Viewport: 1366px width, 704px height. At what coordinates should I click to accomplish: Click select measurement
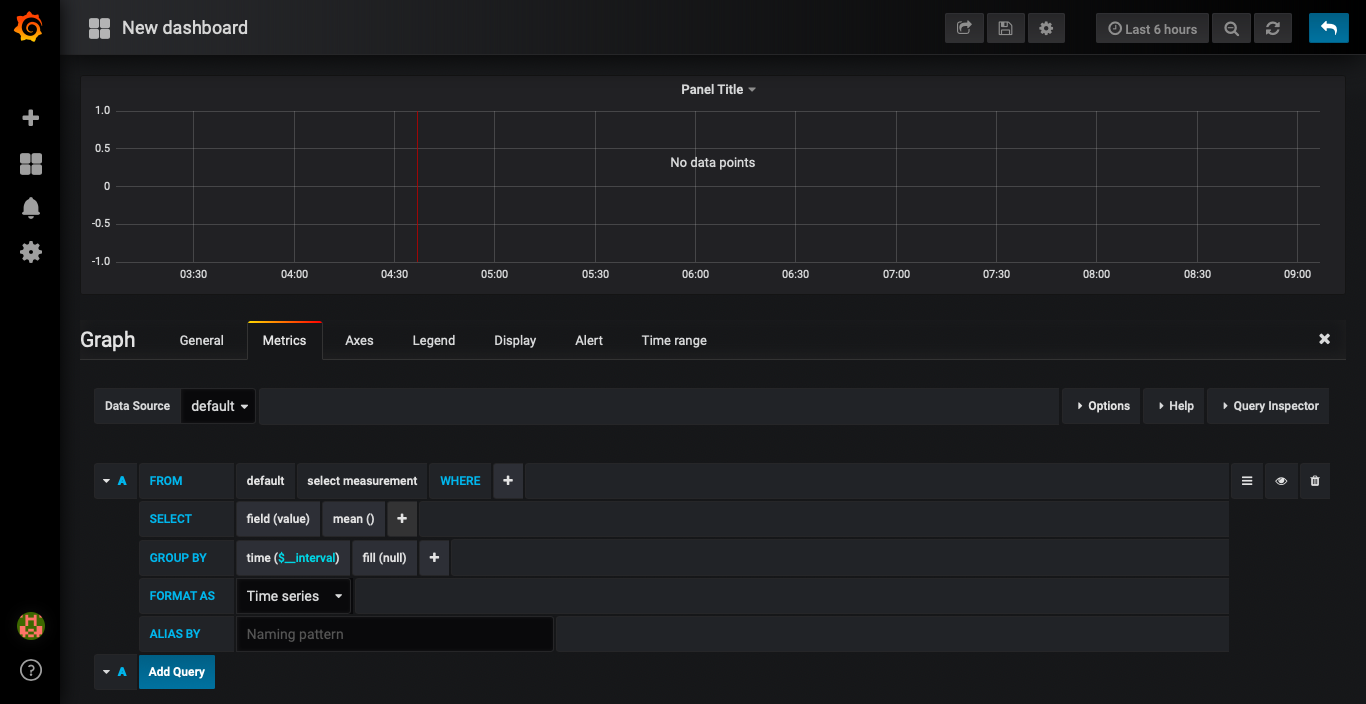pos(362,481)
